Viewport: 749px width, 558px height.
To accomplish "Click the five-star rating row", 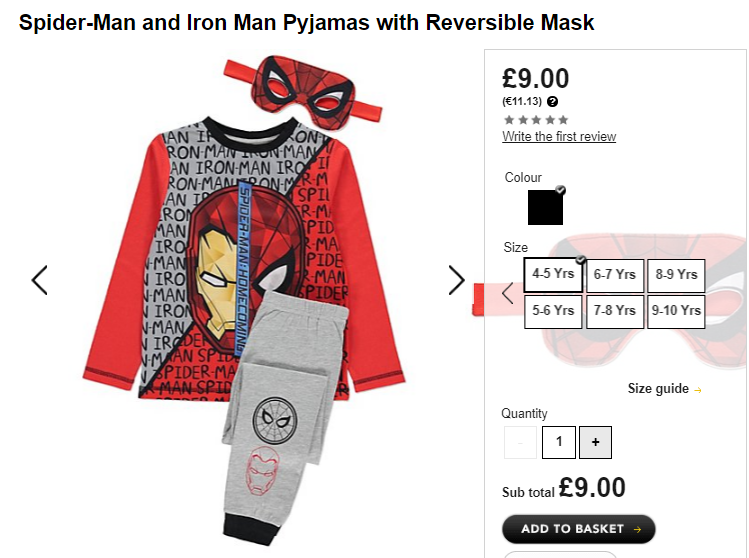I will (536, 119).
